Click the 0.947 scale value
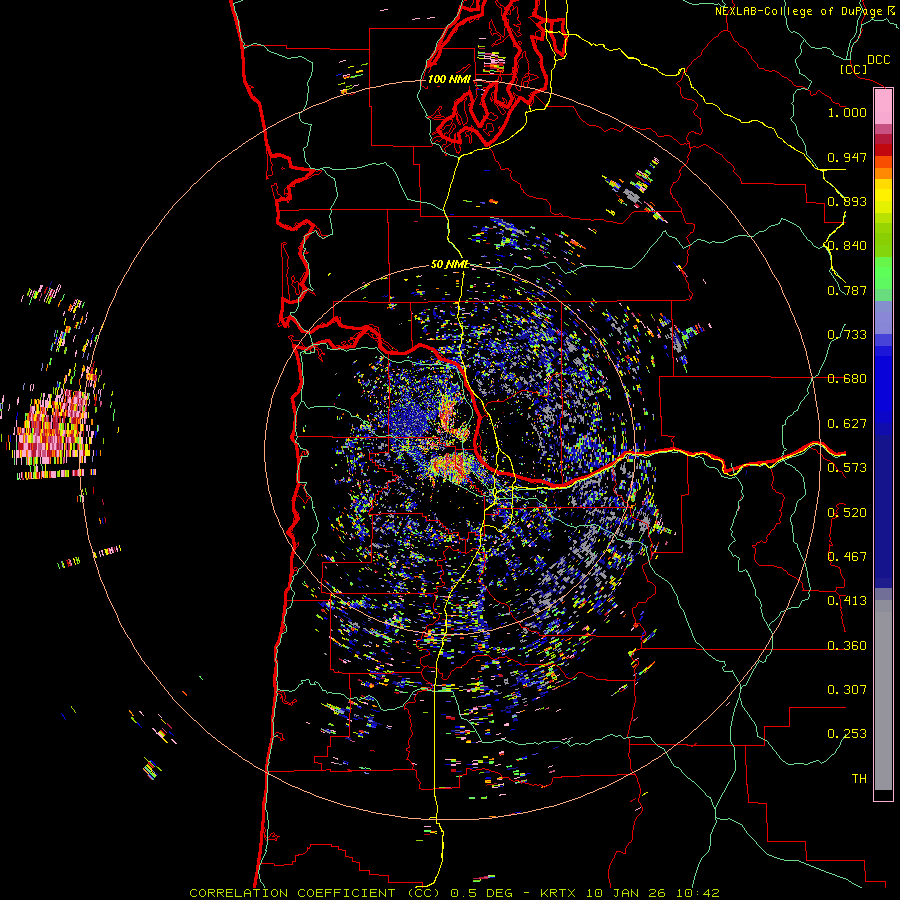 coord(847,157)
